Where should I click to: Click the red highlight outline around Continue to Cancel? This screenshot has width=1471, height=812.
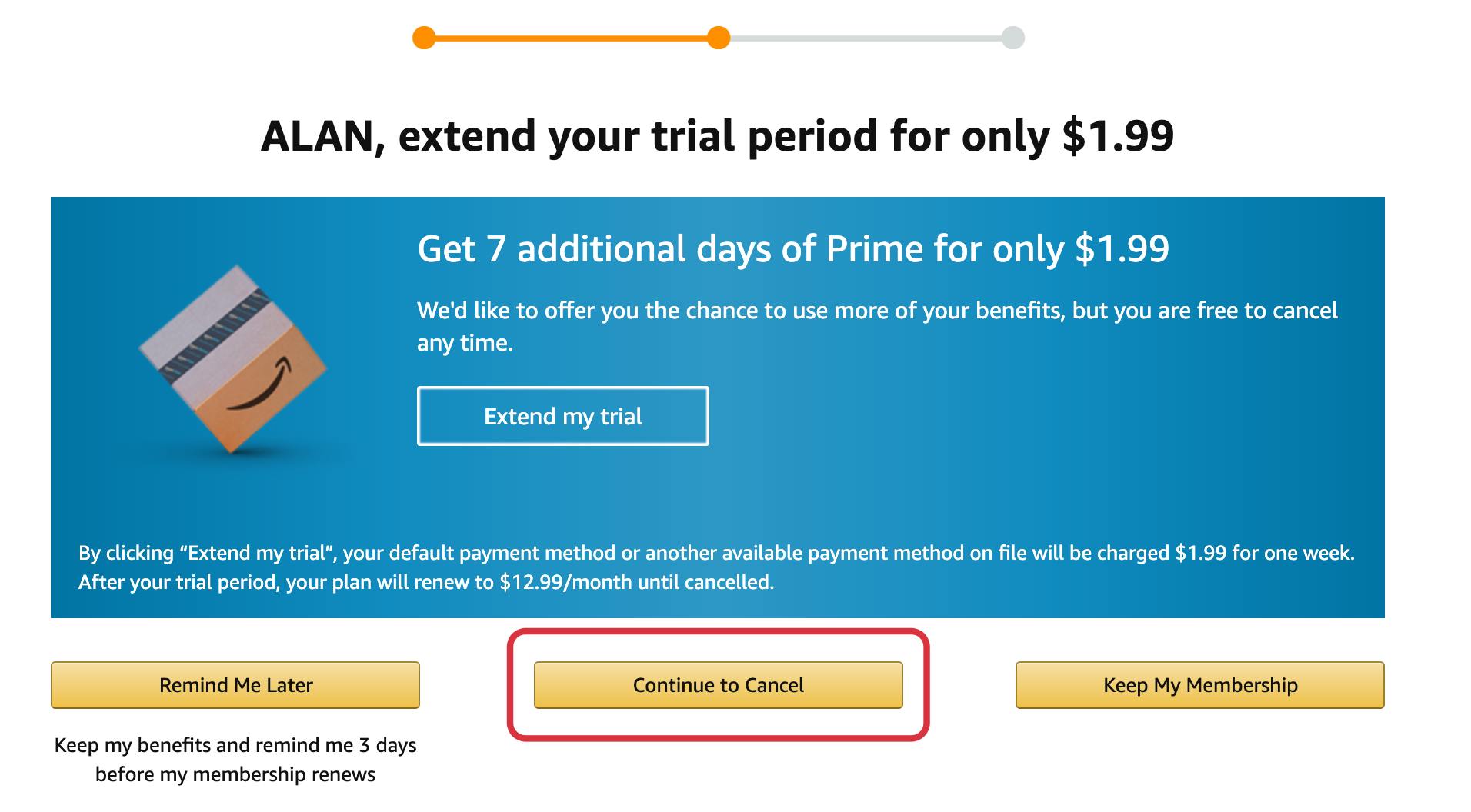pyautogui.click(x=719, y=632)
